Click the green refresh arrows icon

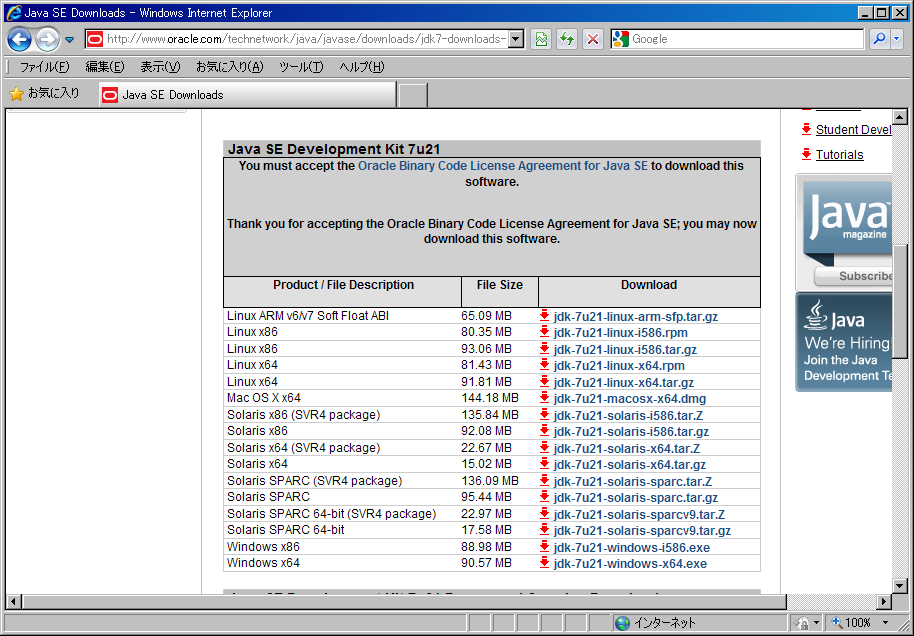point(567,39)
